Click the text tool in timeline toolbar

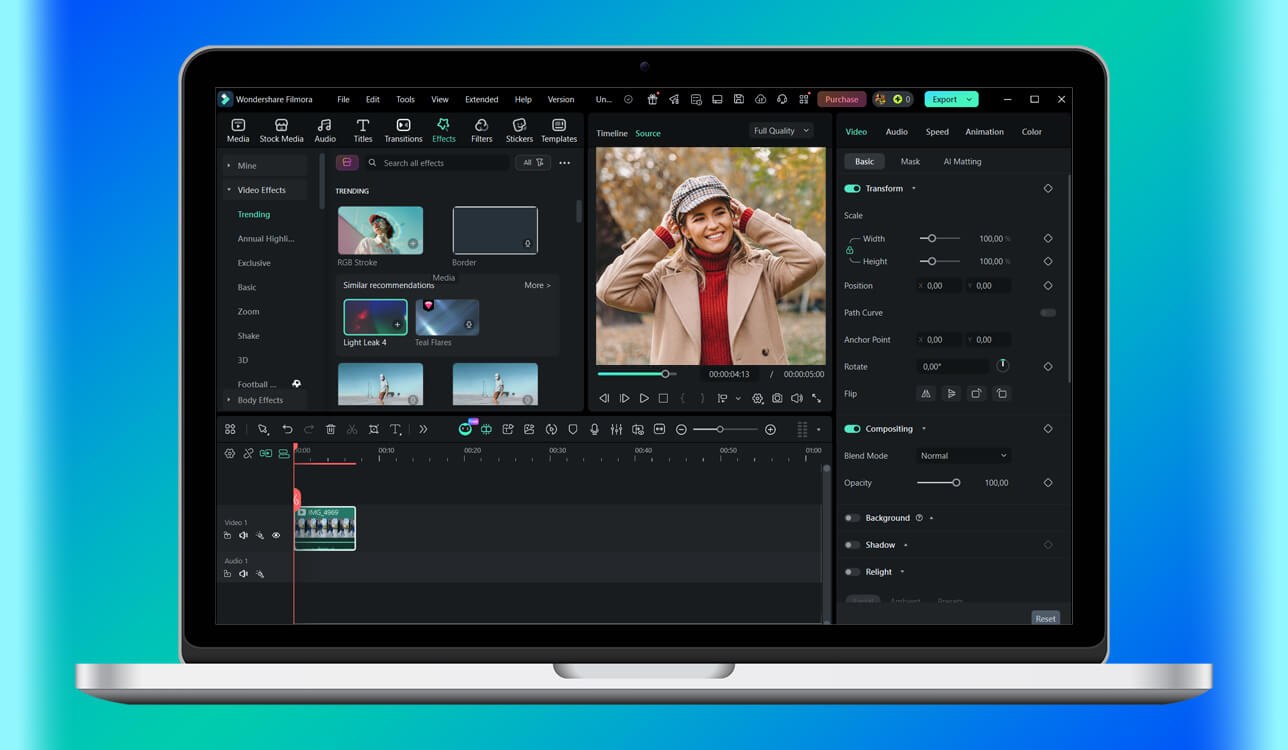click(395, 429)
